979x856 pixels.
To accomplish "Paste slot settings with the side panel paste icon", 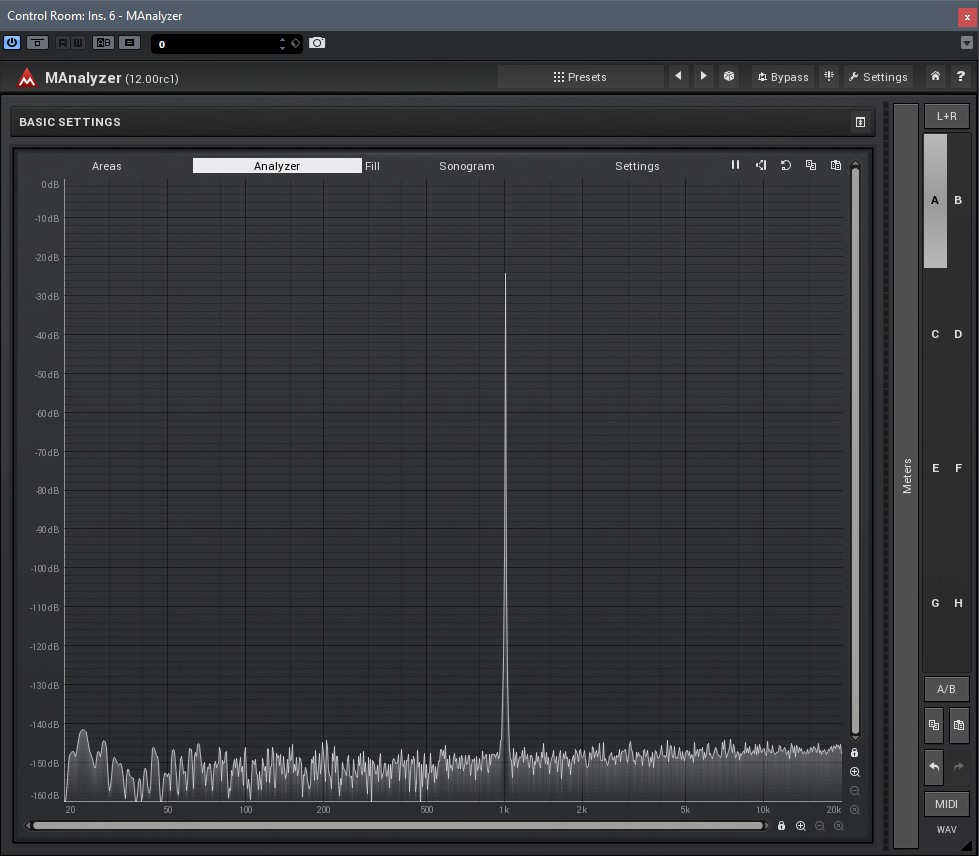I will pyautogui.click(x=959, y=725).
